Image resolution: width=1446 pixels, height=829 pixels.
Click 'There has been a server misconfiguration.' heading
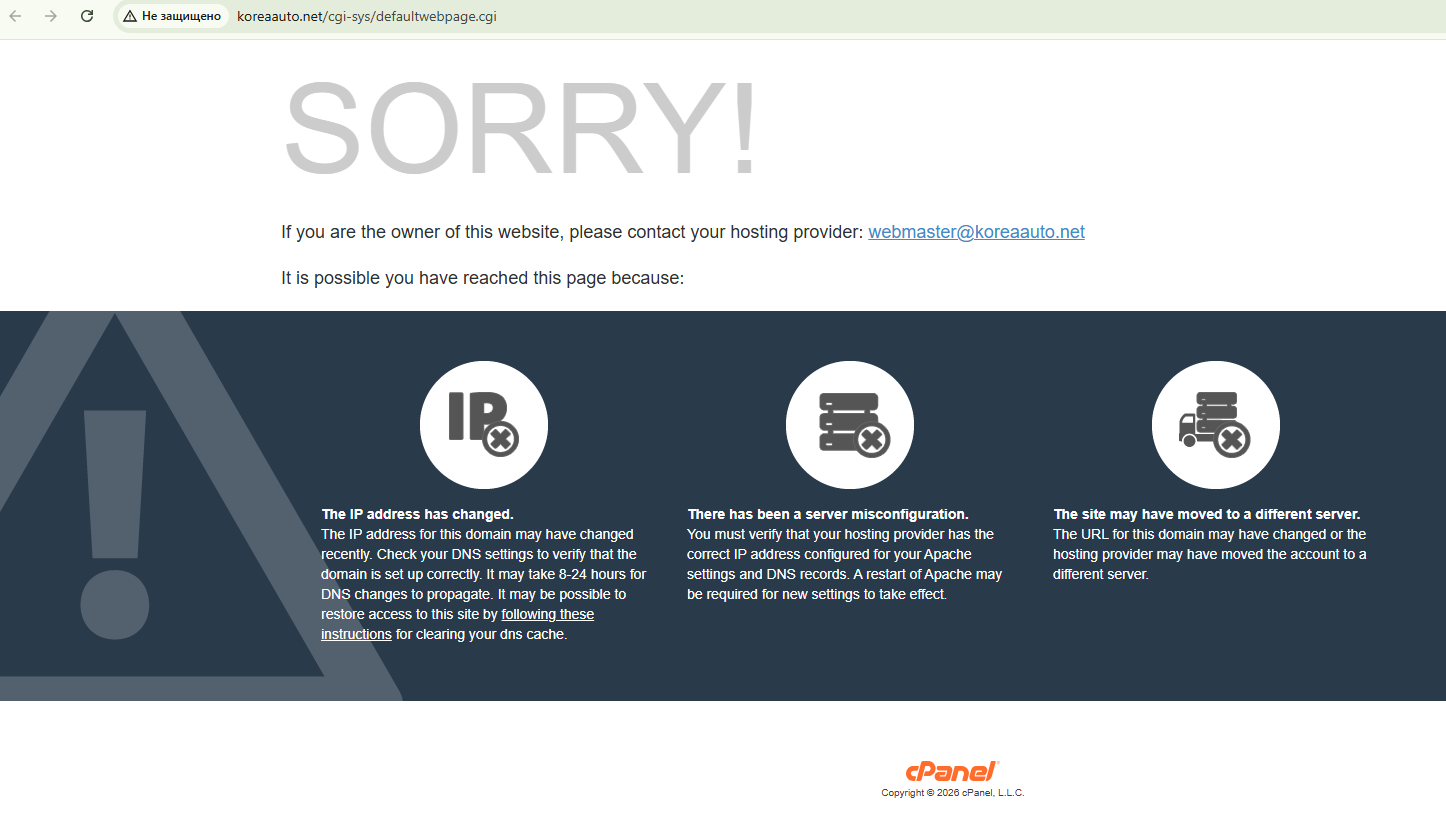[x=828, y=514]
